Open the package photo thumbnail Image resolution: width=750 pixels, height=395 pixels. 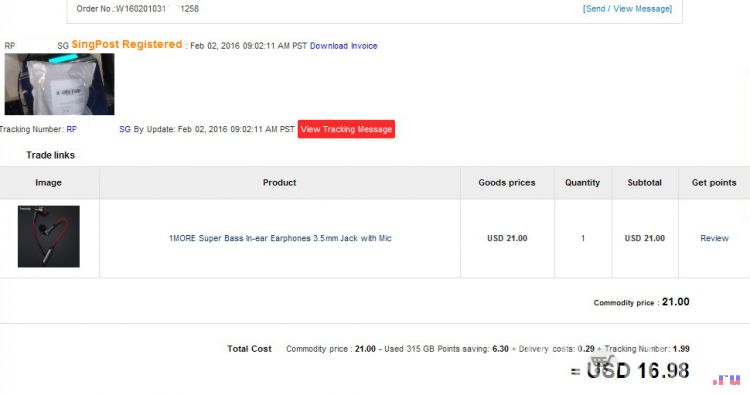(59, 84)
